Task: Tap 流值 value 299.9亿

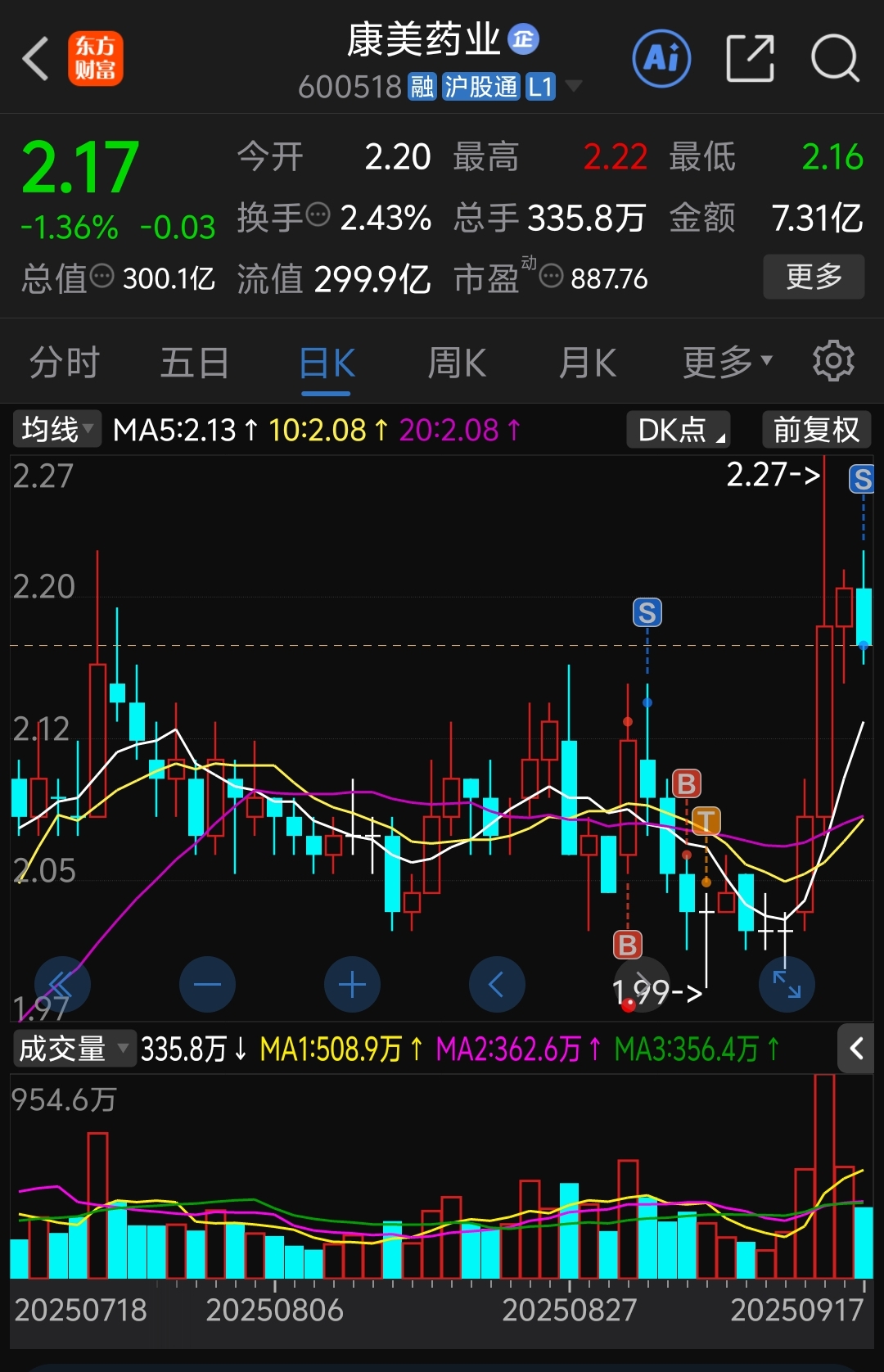Action: click(x=372, y=279)
